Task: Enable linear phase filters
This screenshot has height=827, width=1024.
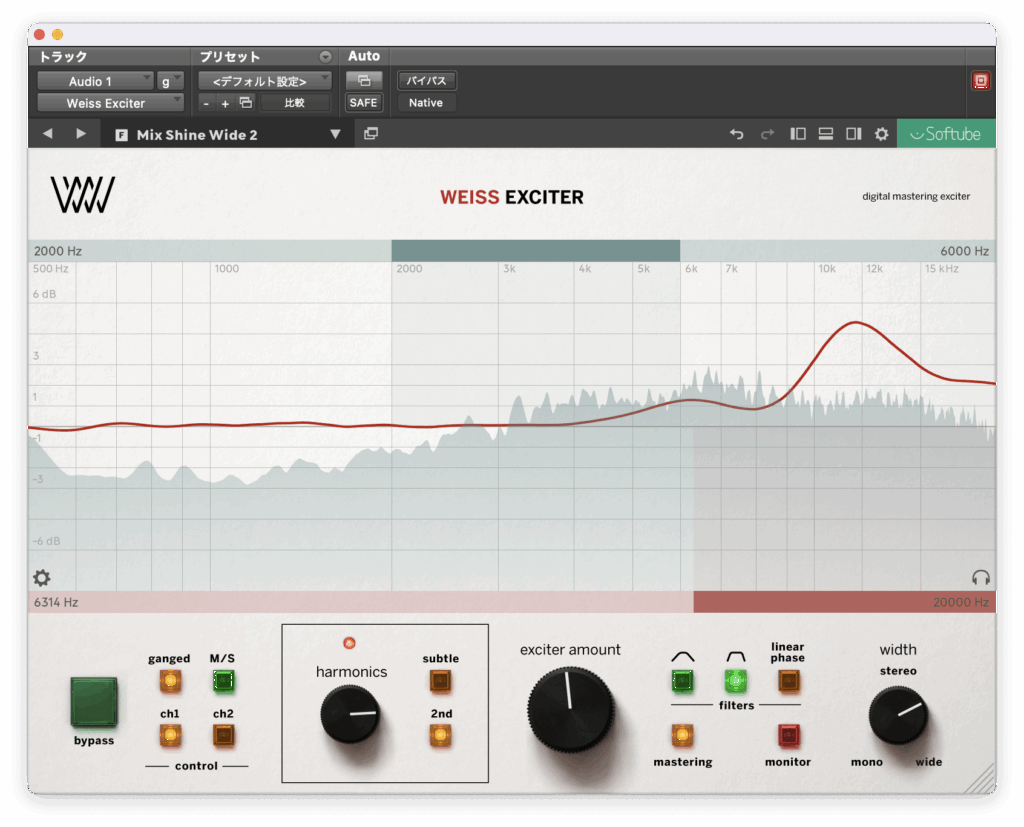Action: point(788,681)
